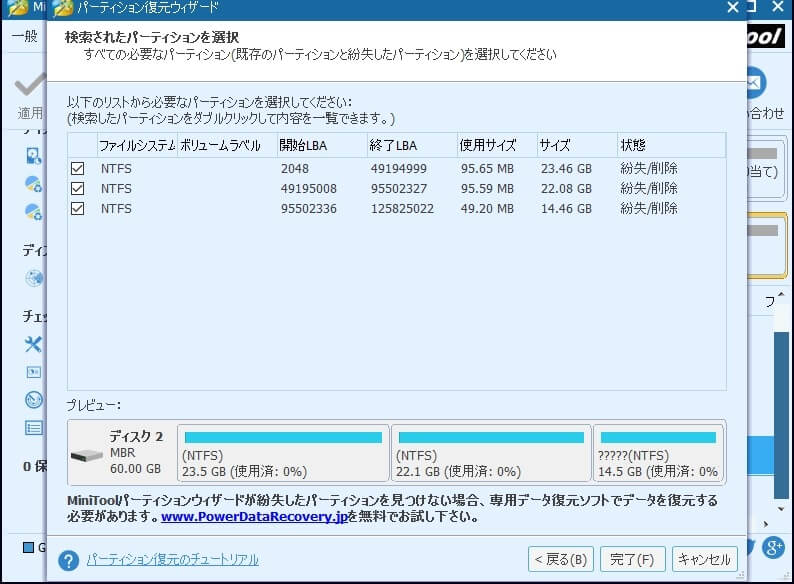This screenshot has width=794, height=584.
Task: Open the www.PowerDataRecovery.jp link
Action: (x=255, y=517)
